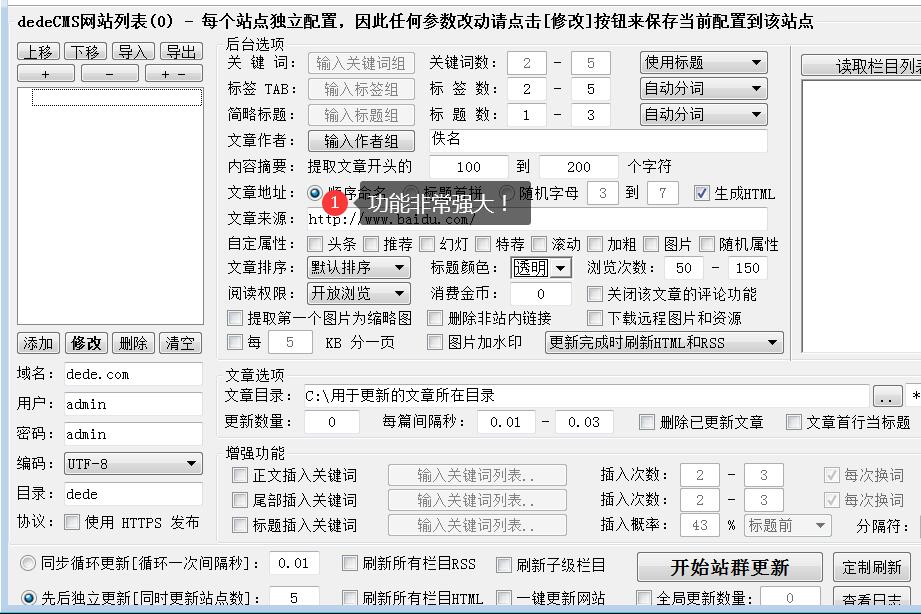
Task: Check 提取第一个图片为缩略图
Action: coord(235,318)
